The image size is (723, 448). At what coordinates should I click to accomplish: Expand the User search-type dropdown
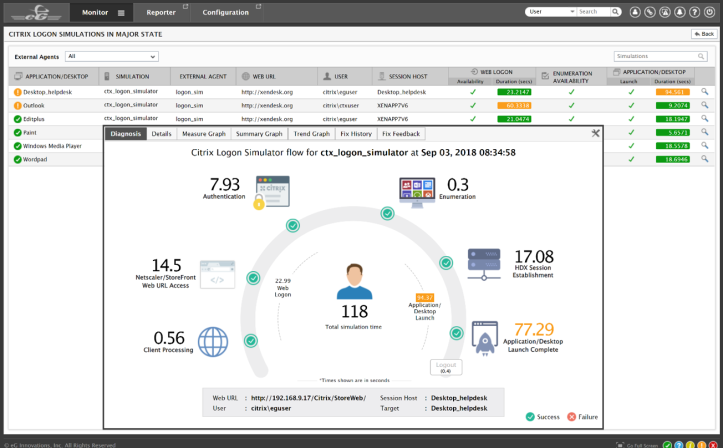551,12
